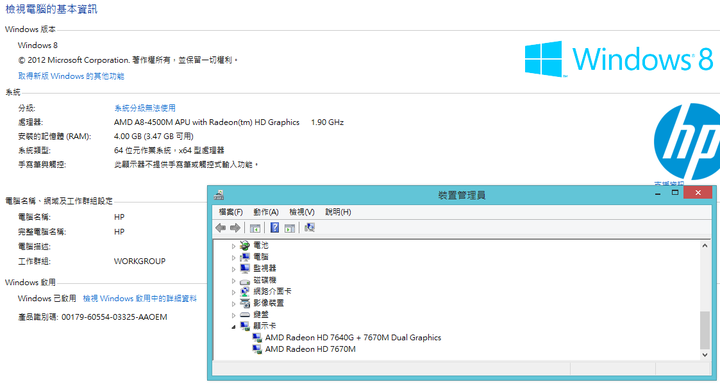Click 系統分級無法使用 rating link

tap(145, 108)
